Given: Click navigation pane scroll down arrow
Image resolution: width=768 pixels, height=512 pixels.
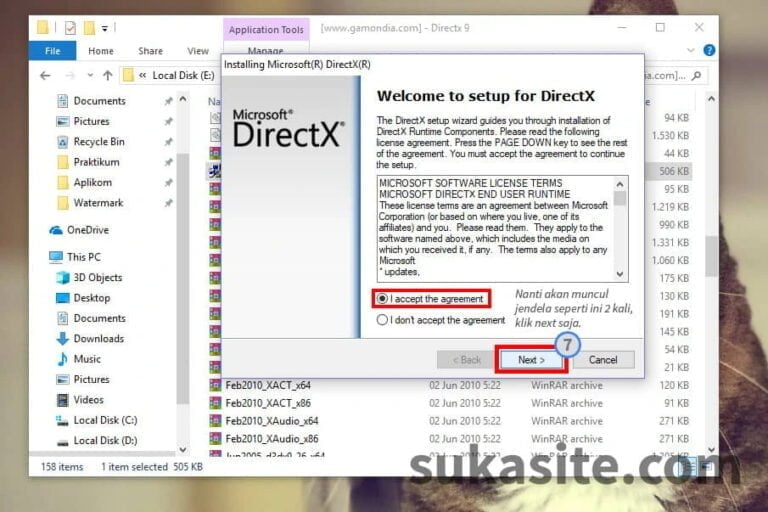Looking at the screenshot, I should pyautogui.click(x=183, y=450).
